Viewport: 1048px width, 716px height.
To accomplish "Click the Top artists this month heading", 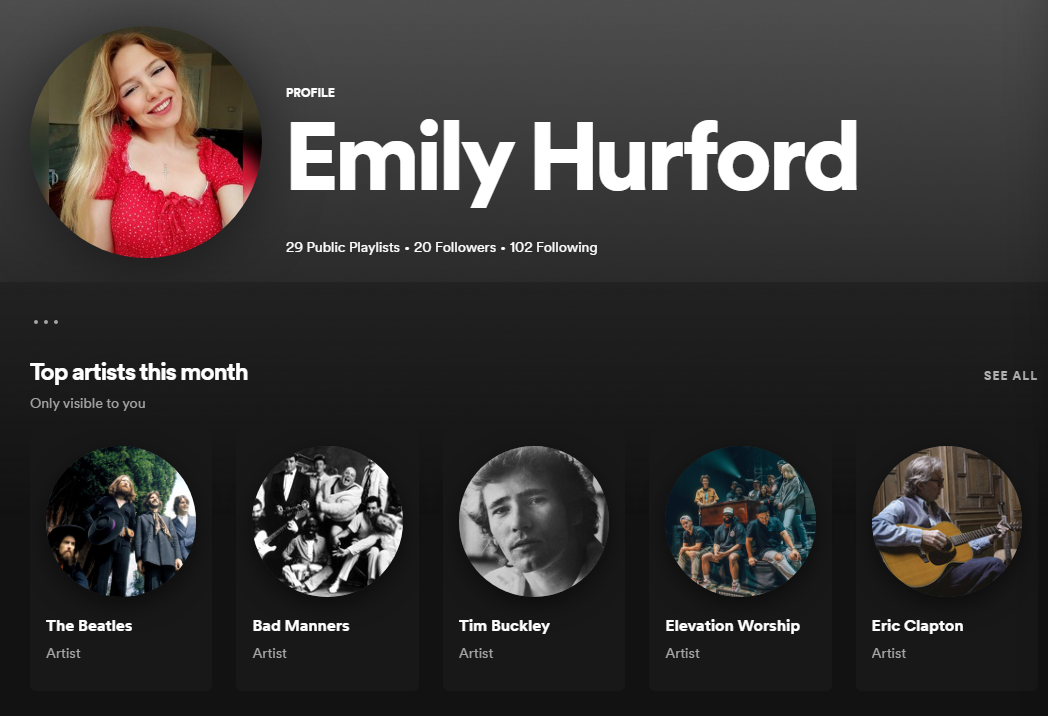I will [x=139, y=372].
